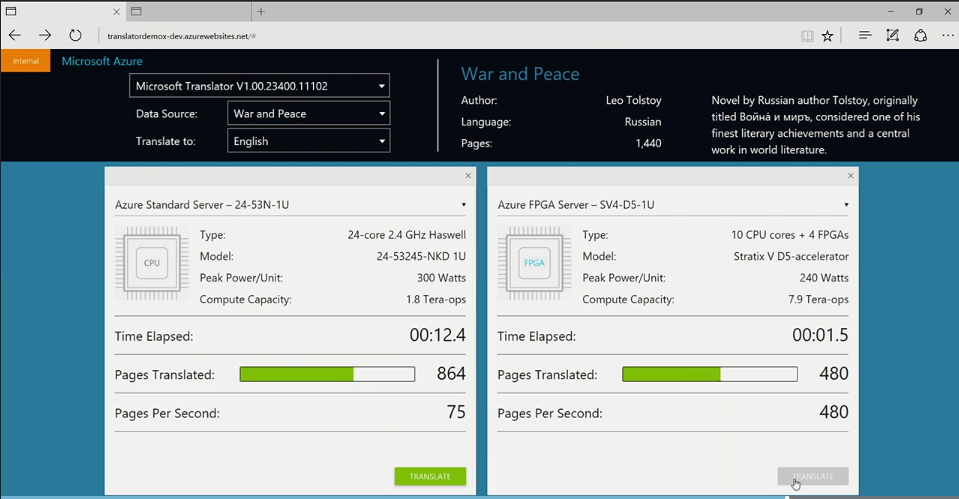The height and width of the screenshot is (499, 959).
Task: Minimize the browser window
Action: click(890, 11)
